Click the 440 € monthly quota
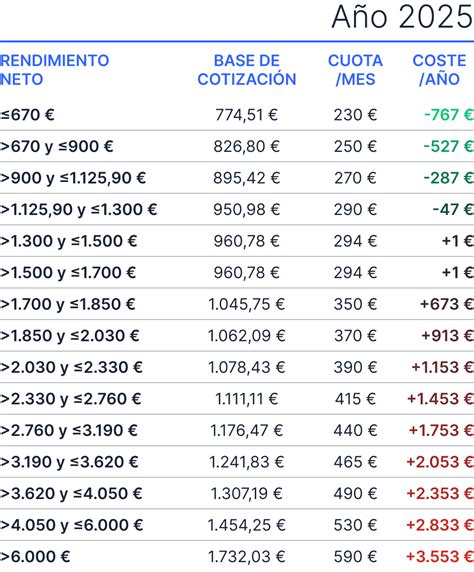 pyautogui.click(x=355, y=430)
